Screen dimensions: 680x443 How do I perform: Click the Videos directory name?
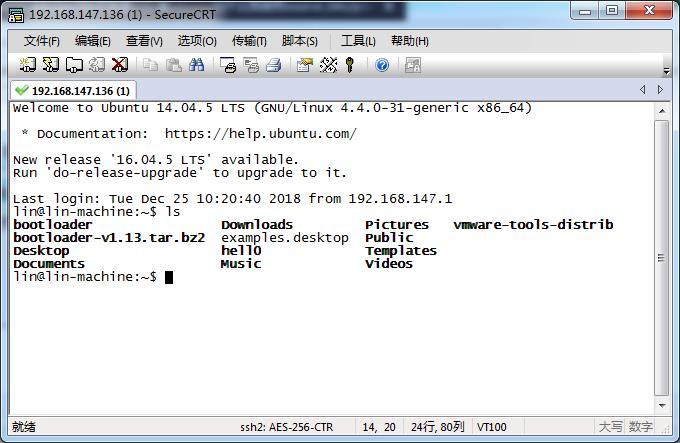(x=389, y=264)
